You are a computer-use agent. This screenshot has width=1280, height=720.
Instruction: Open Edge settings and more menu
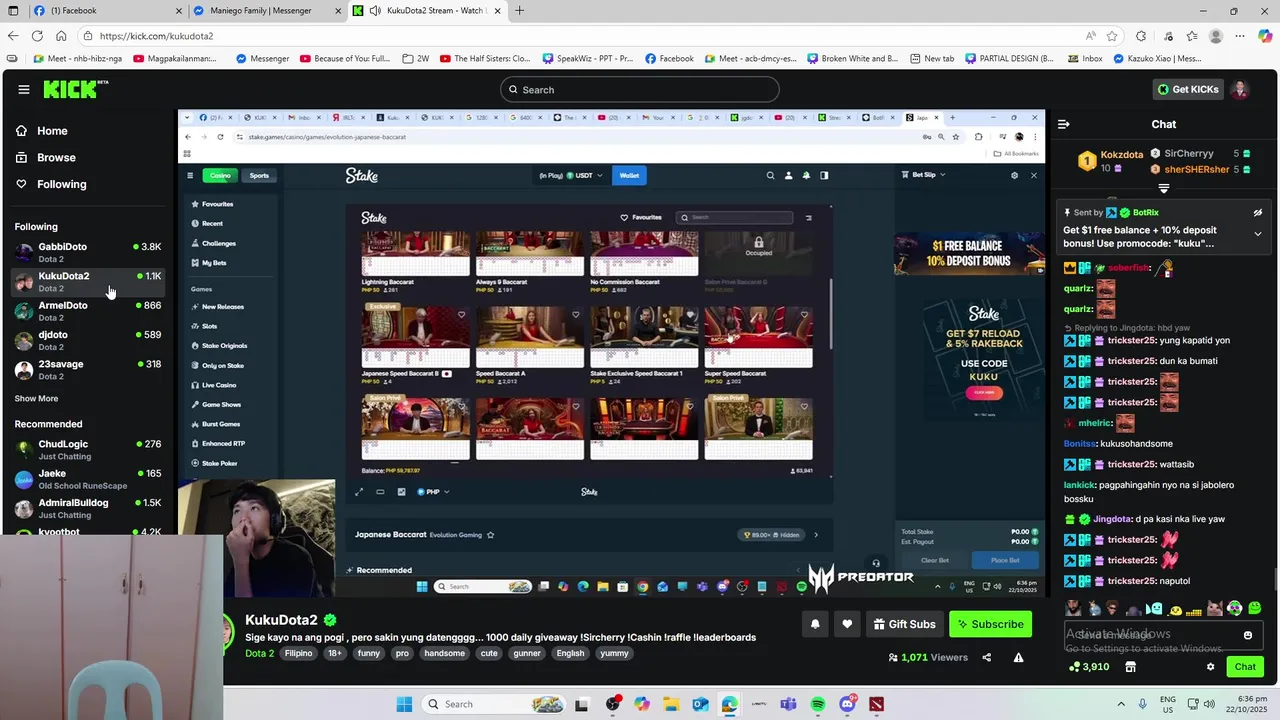[x=1240, y=36]
